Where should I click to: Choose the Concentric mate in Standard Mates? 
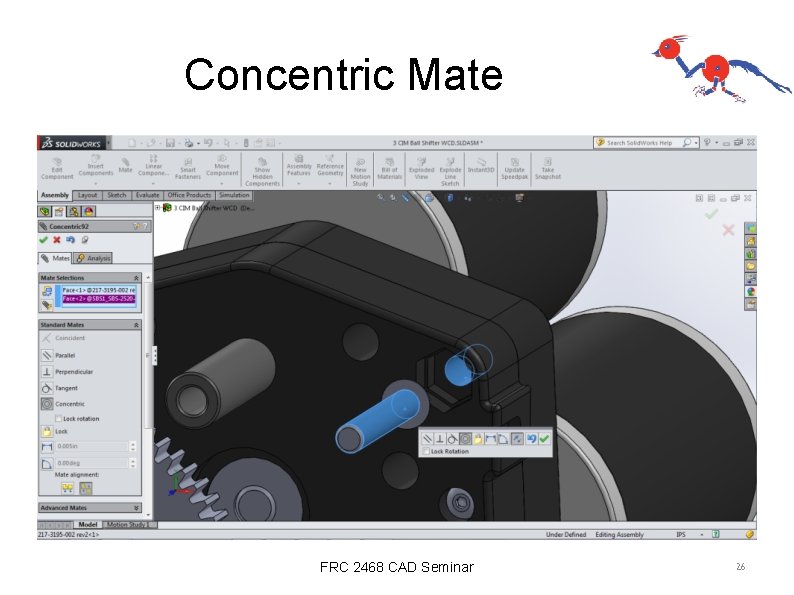(x=47, y=404)
